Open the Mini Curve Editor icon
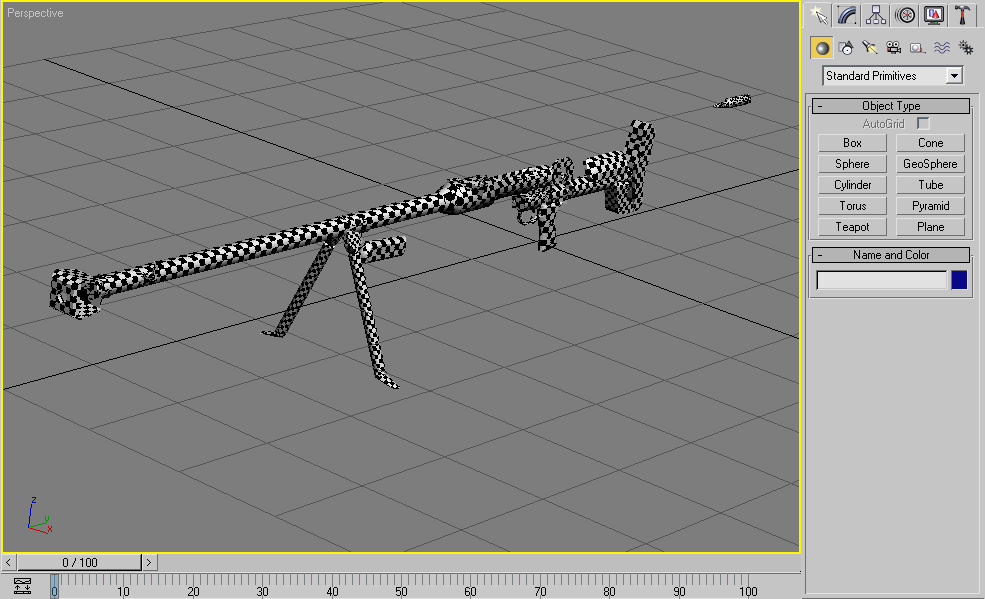 [x=23, y=586]
